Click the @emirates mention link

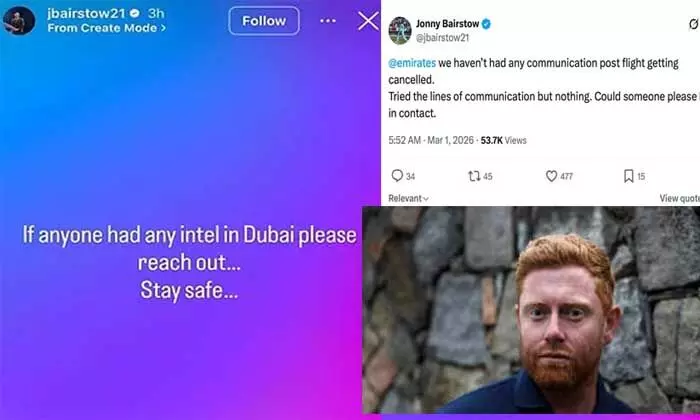412,63
